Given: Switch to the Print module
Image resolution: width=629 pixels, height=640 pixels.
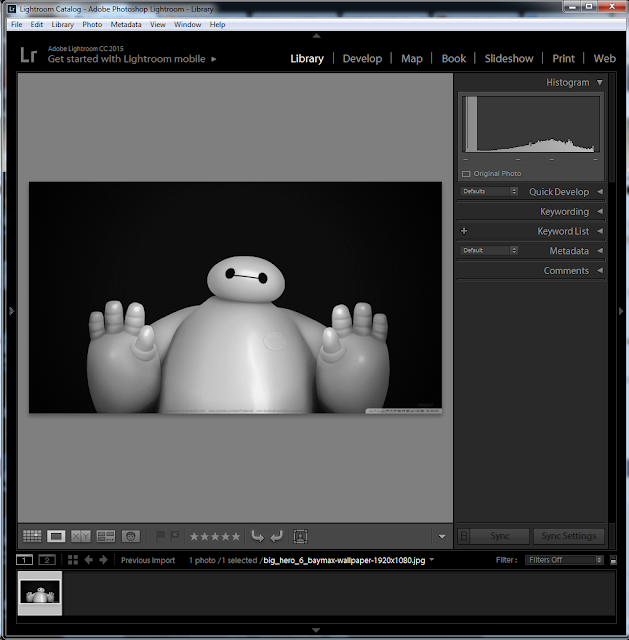Looking at the screenshot, I should pyautogui.click(x=563, y=59).
